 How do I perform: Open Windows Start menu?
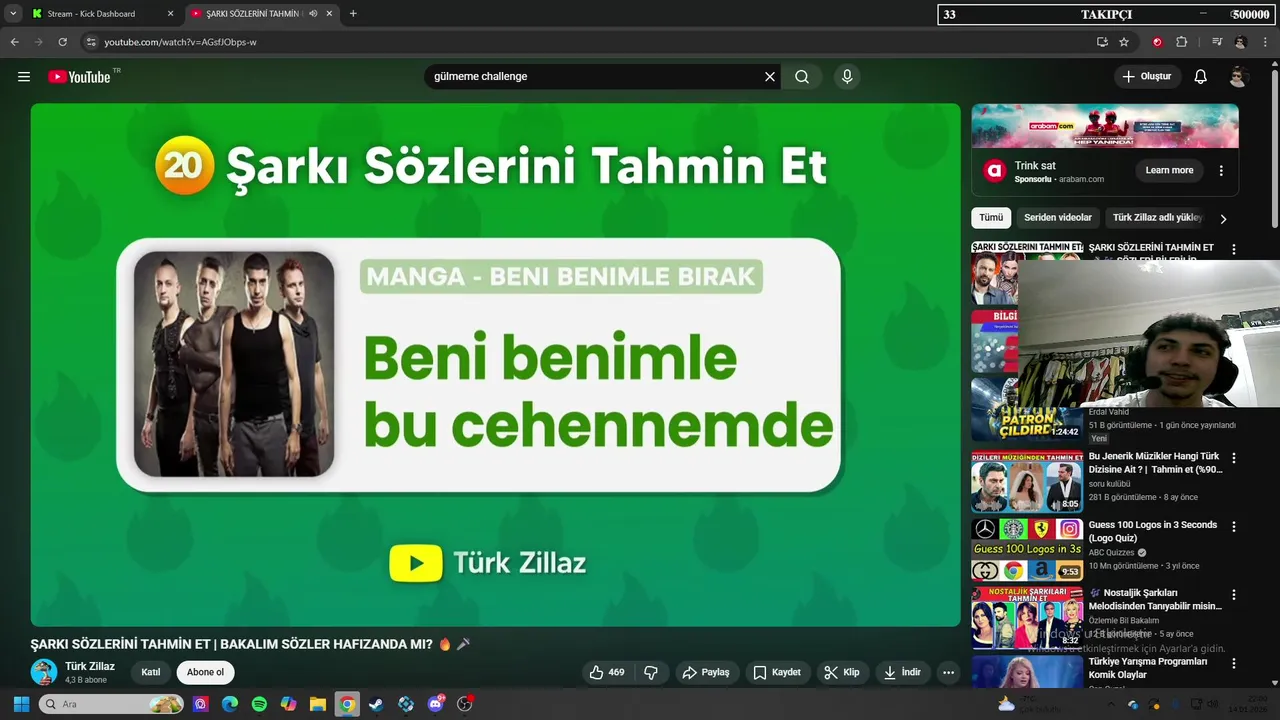[21, 704]
